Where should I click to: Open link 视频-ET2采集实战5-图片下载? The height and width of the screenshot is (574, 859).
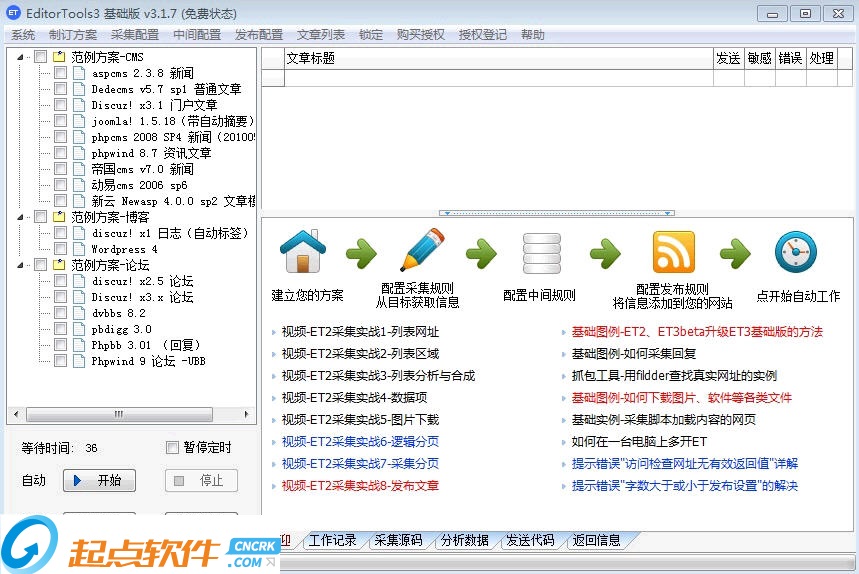360,420
